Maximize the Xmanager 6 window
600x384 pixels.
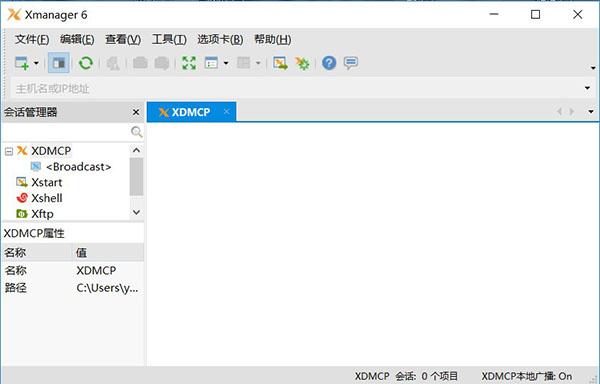click(x=536, y=15)
